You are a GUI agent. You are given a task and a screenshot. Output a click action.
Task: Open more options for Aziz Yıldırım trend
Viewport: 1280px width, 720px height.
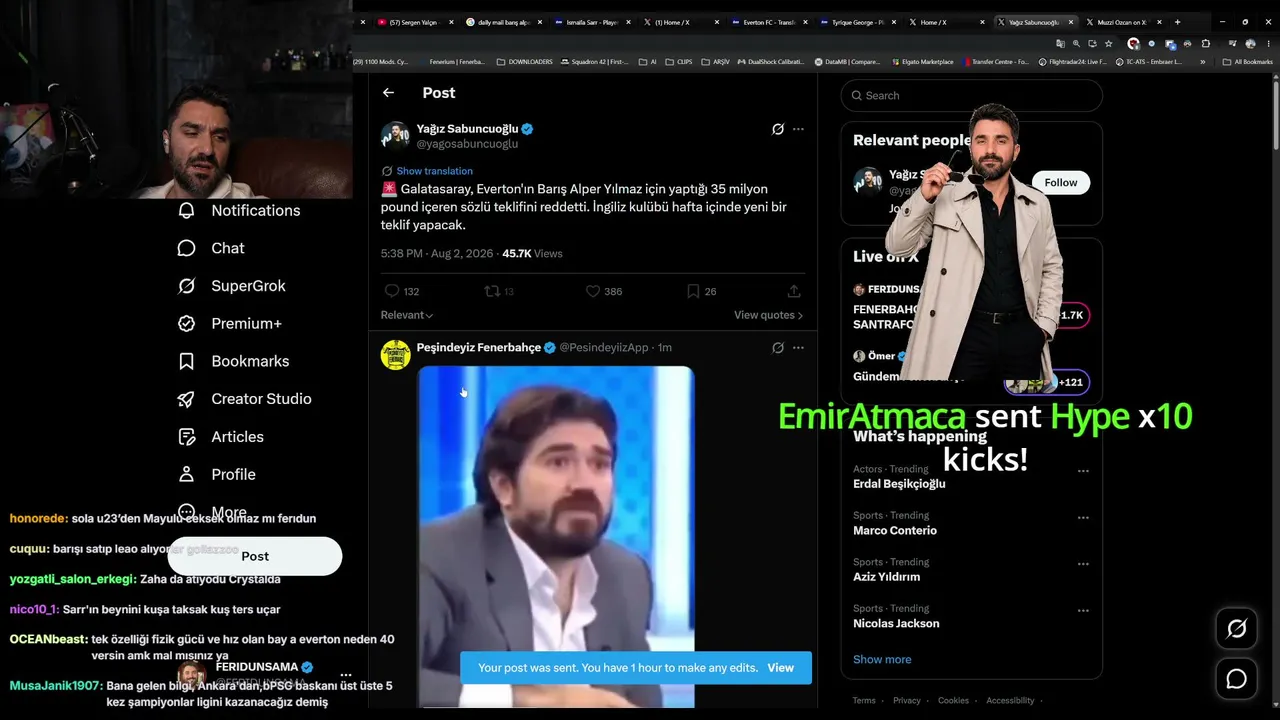click(x=1083, y=564)
